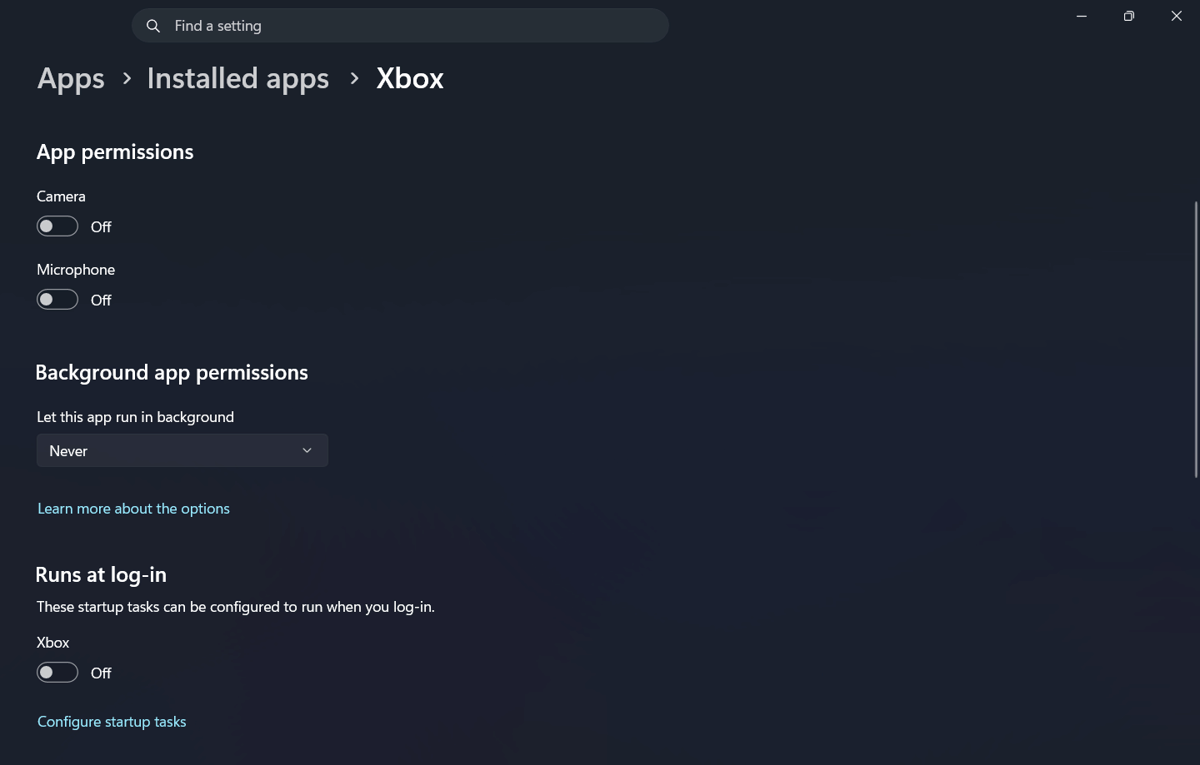The image size is (1200, 765).
Task: Click Configure startup tasks
Action: point(111,721)
